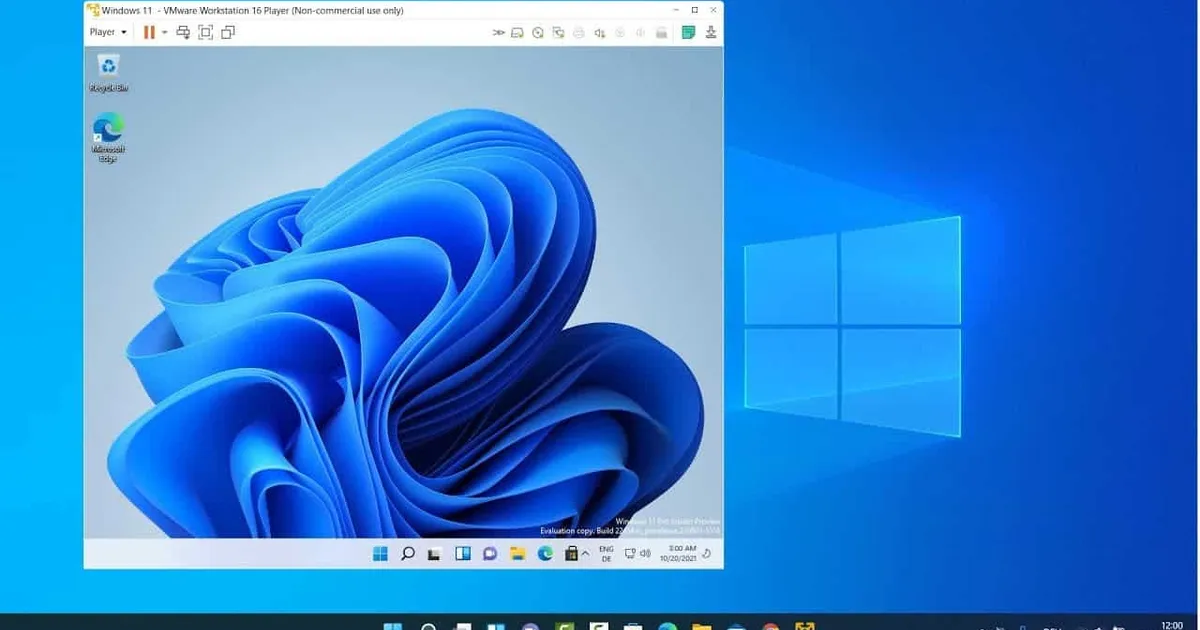The width and height of the screenshot is (1200, 630).
Task: Suspend the virtual machine with the pause icon
Action: tap(148, 31)
